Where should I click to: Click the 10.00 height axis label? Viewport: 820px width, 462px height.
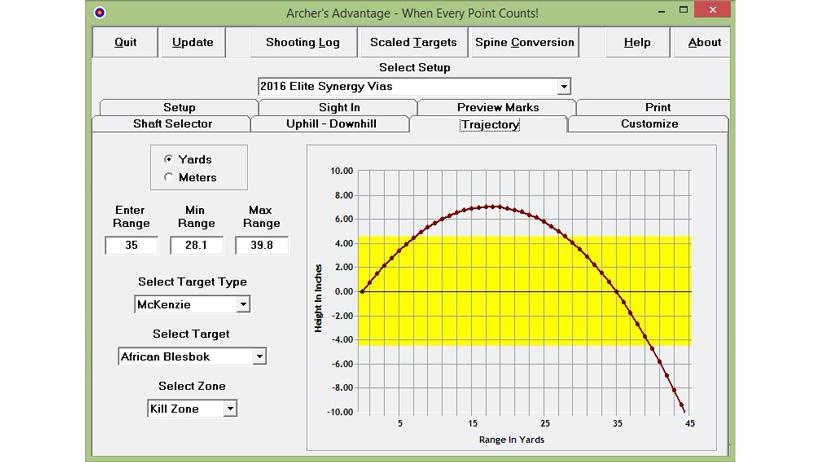[x=341, y=171]
